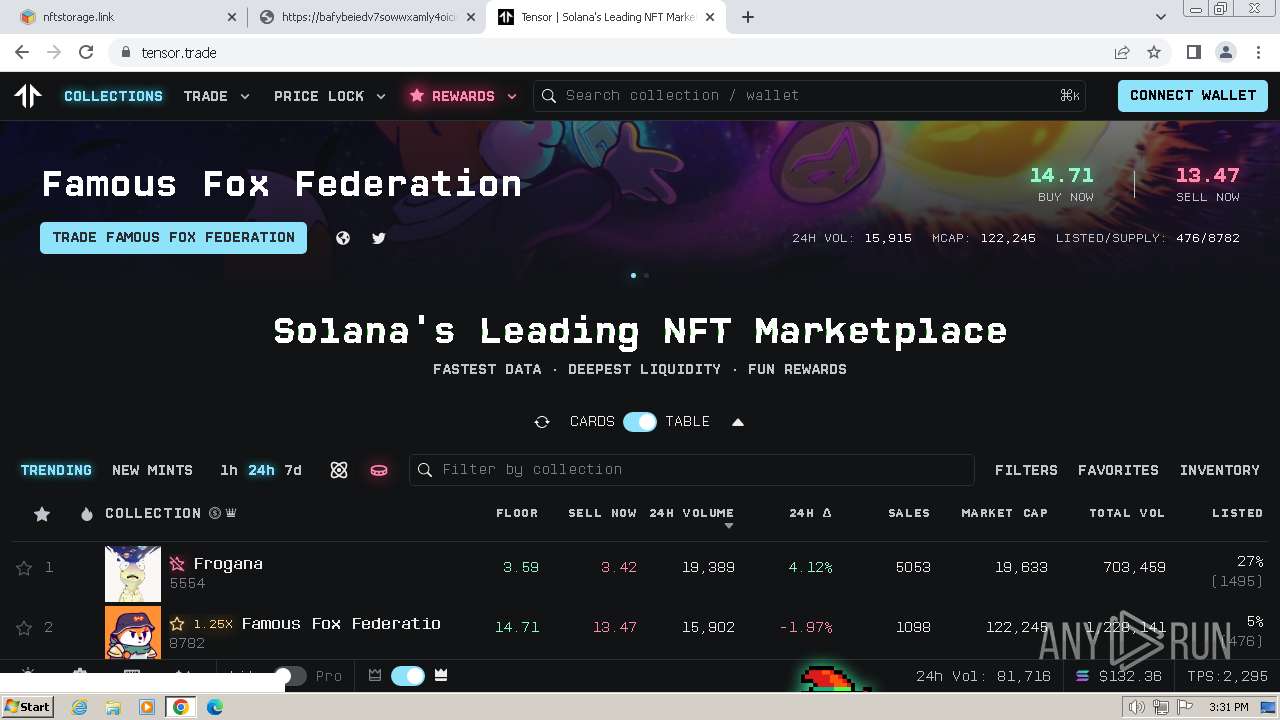
Task: Open the Famous Fox Federation collection row link
Action: pos(341,624)
